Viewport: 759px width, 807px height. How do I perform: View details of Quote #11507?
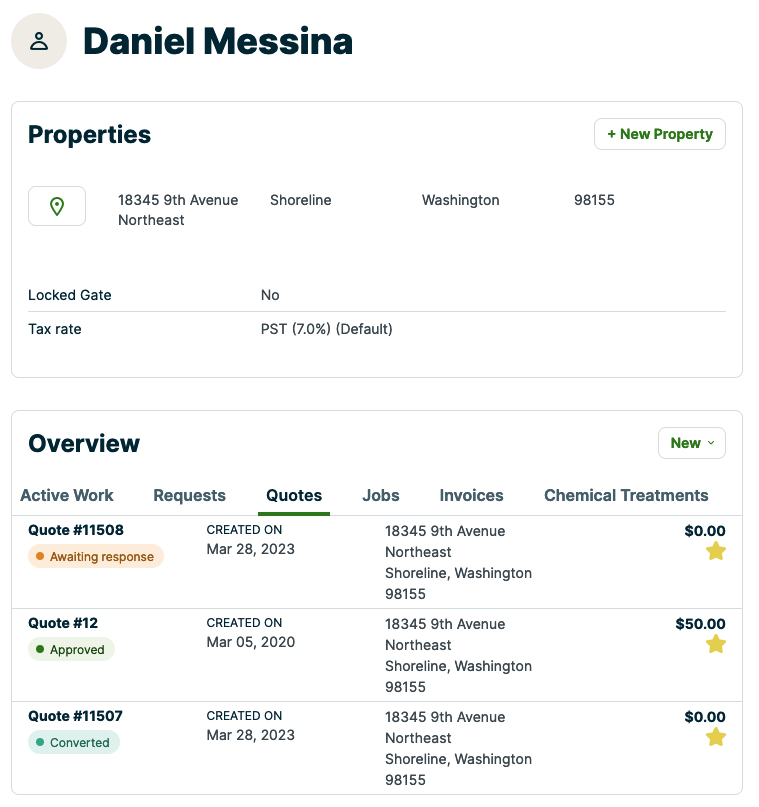[74, 716]
